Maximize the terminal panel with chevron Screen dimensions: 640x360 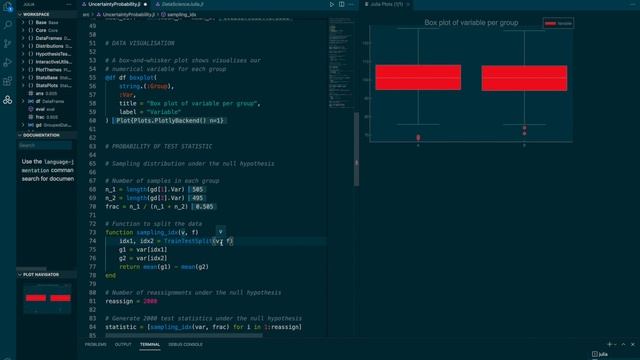[623, 344]
